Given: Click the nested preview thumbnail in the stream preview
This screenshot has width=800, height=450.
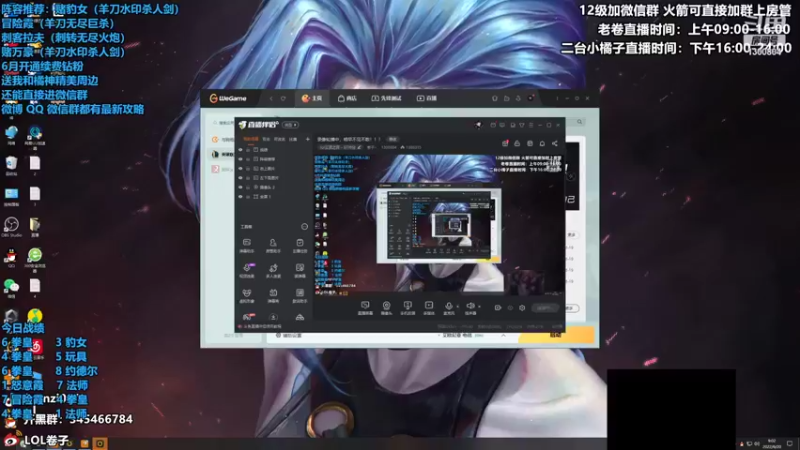Looking at the screenshot, I should [439, 225].
